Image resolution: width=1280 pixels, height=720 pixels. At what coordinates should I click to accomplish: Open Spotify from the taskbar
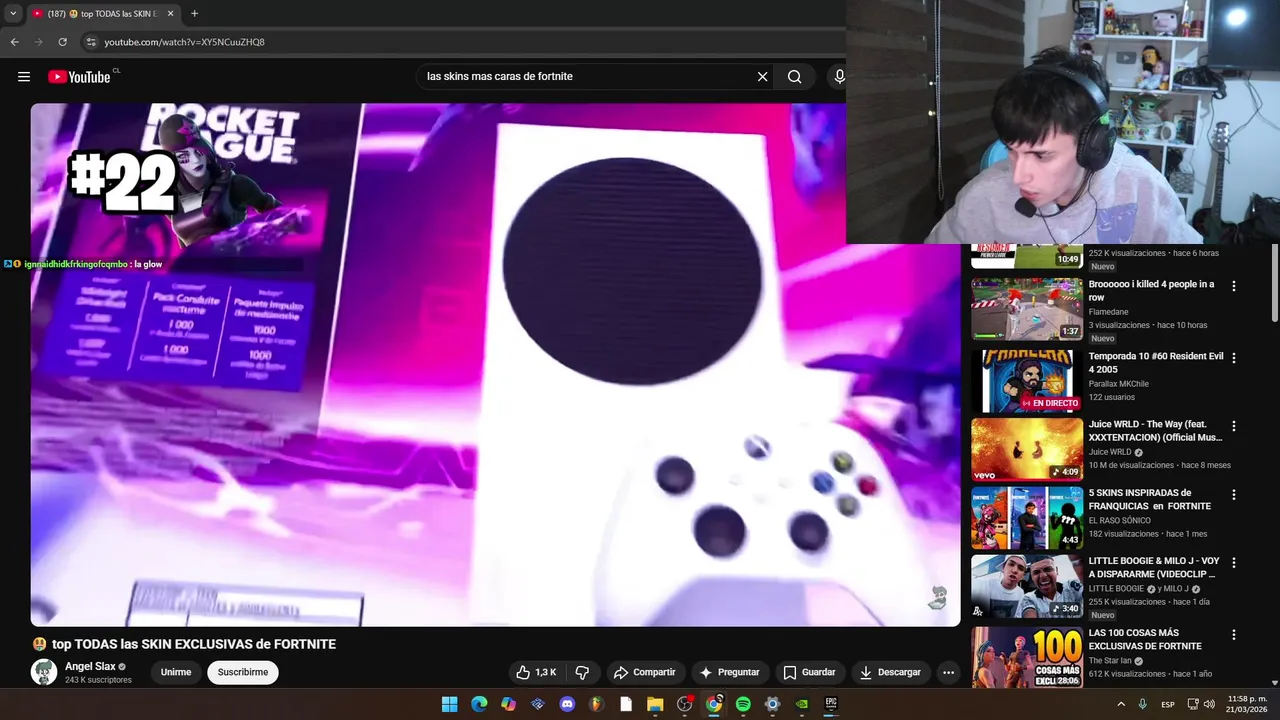pos(743,704)
